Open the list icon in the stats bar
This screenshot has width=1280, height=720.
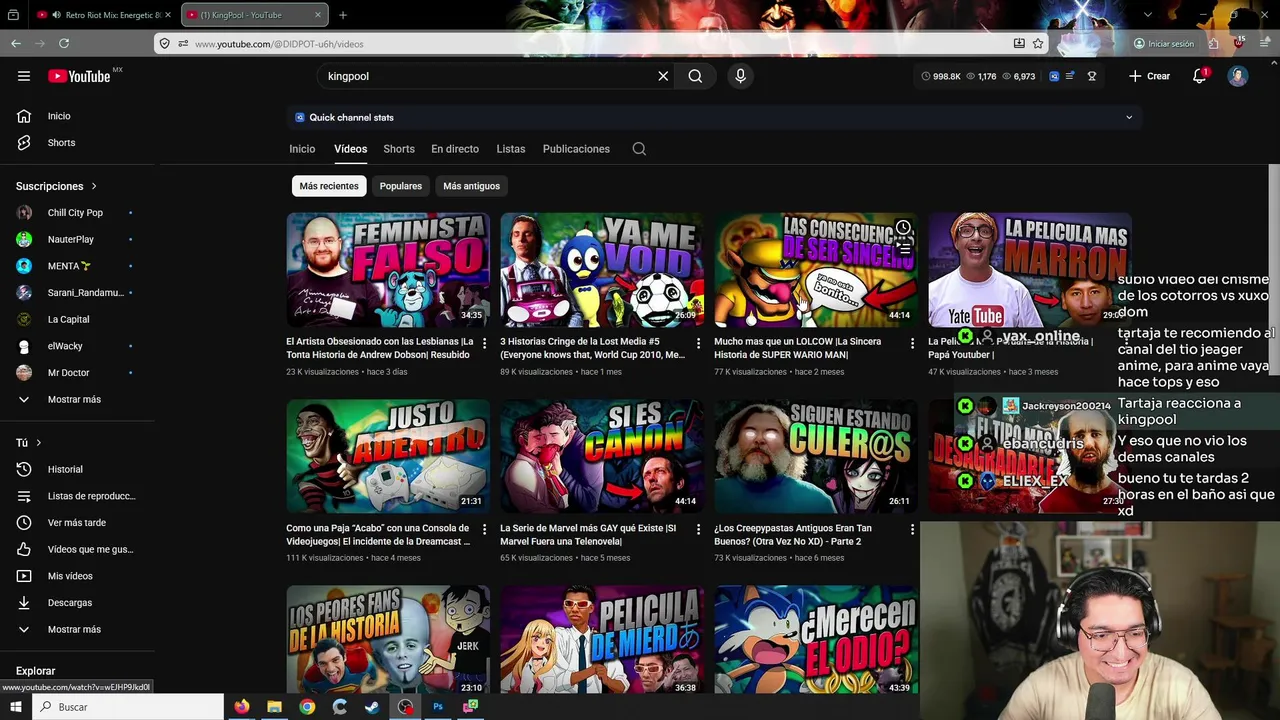(x=1070, y=76)
